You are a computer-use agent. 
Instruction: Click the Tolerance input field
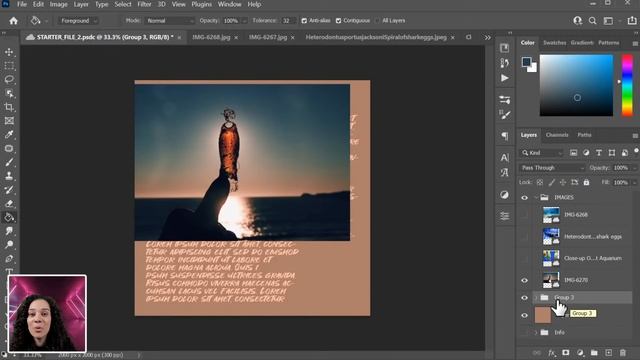[288, 21]
